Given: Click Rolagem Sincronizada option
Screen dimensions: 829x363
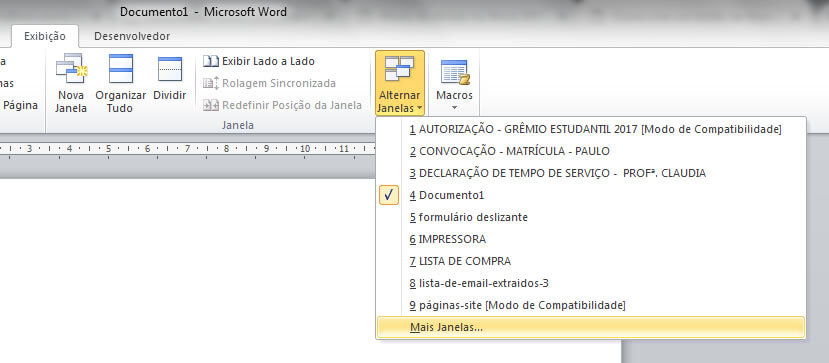Looking at the screenshot, I should click(x=270, y=83).
